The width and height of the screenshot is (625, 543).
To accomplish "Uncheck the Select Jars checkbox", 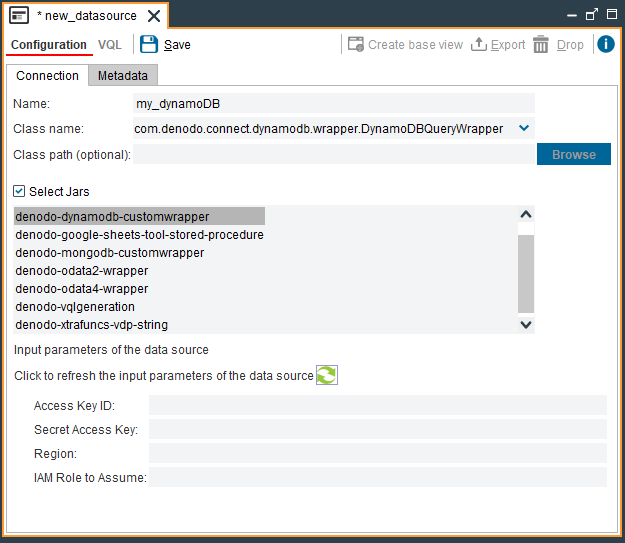I will click(19, 191).
